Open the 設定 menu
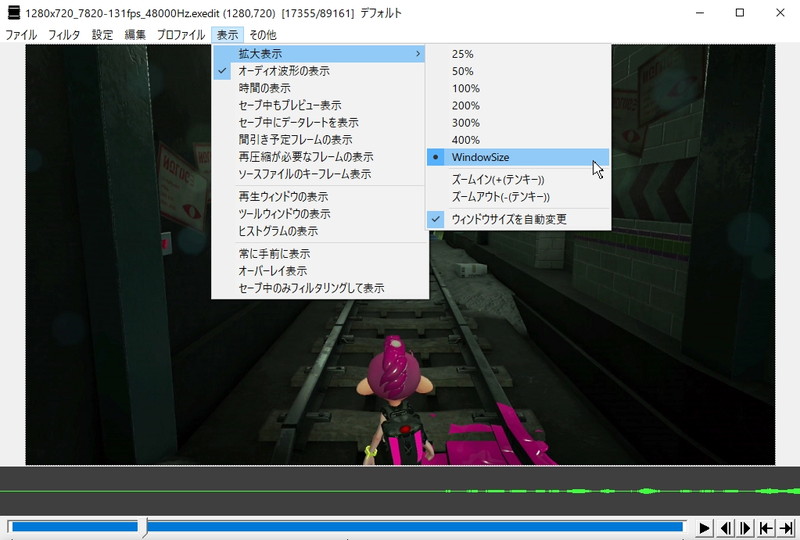The height and width of the screenshot is (540, 800). point(102,35)
